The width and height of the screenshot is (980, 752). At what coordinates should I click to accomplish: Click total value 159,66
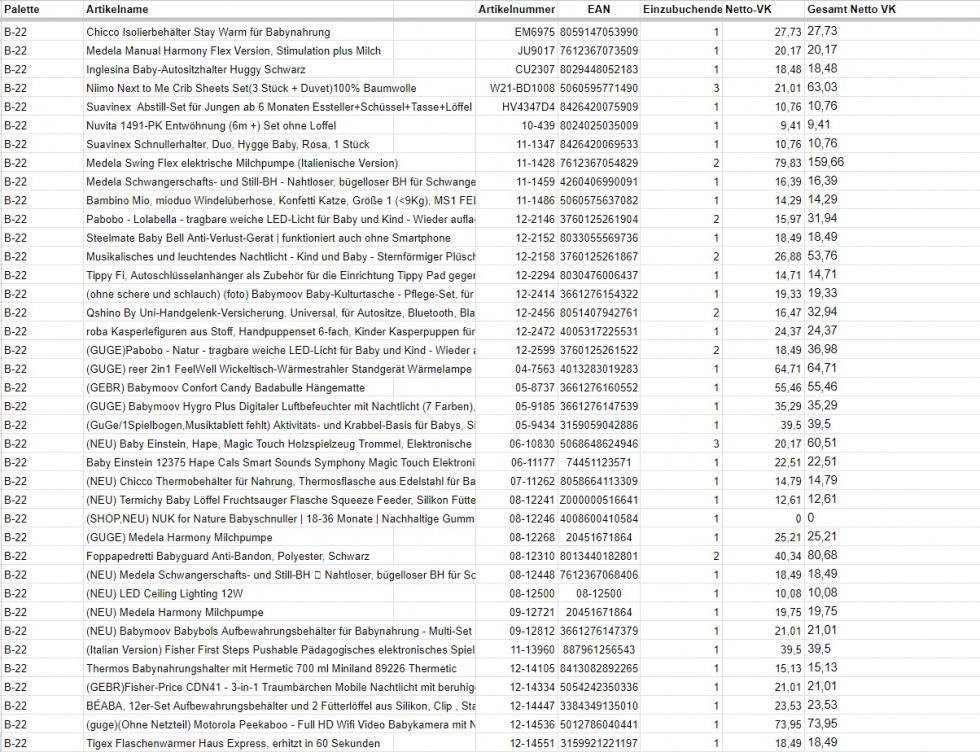tap(825, 162)
